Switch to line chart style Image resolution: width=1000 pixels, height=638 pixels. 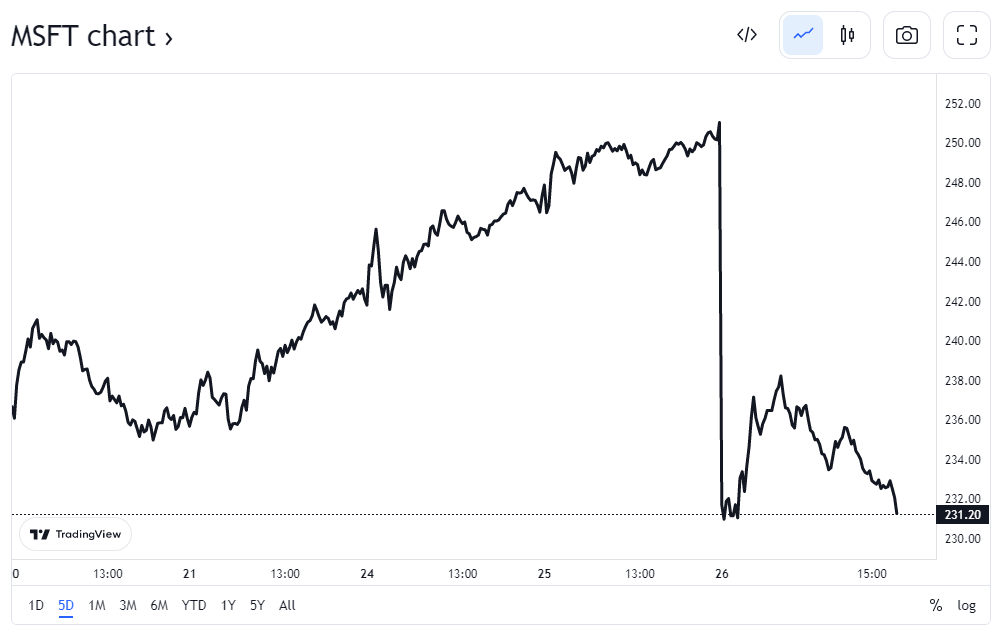pos(803,35)
